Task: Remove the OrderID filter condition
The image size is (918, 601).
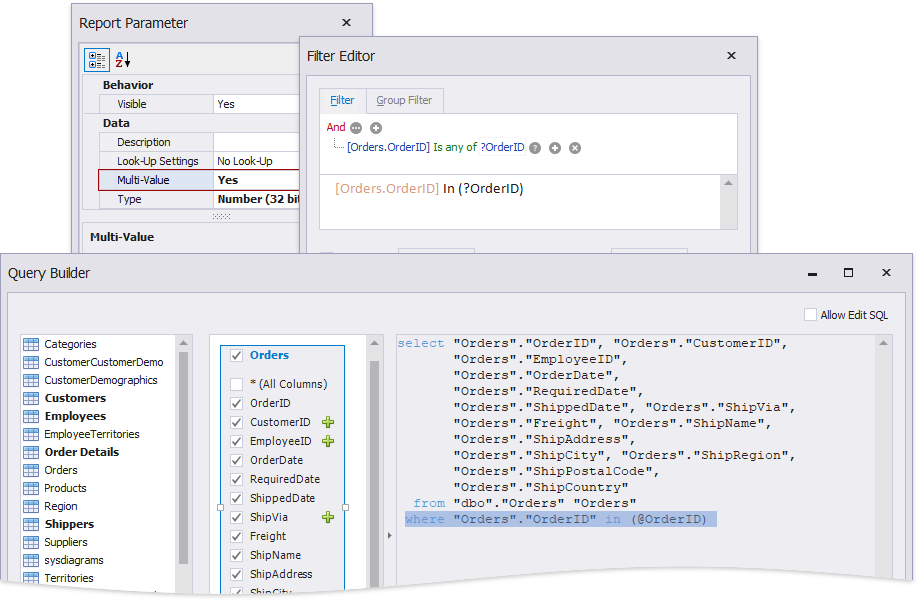Action: tap(575, 148)
